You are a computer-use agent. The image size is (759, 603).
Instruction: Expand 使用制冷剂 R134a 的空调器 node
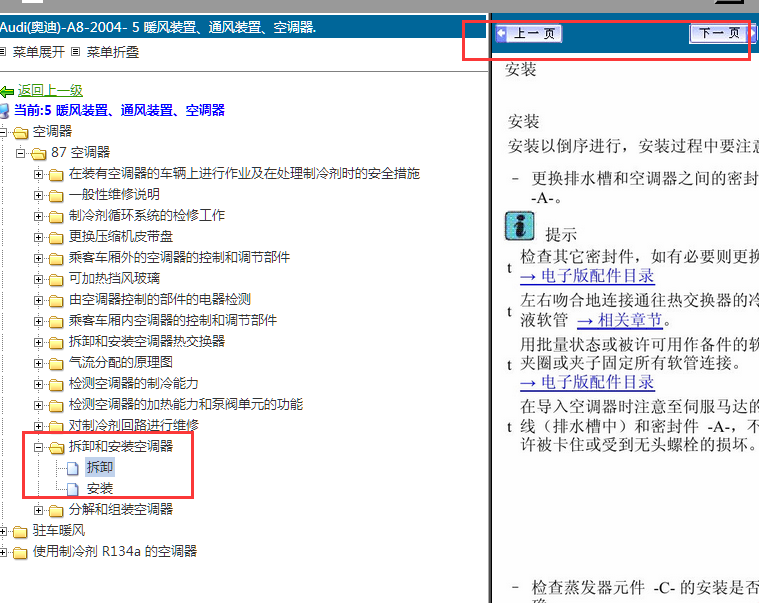pos(3,552)
